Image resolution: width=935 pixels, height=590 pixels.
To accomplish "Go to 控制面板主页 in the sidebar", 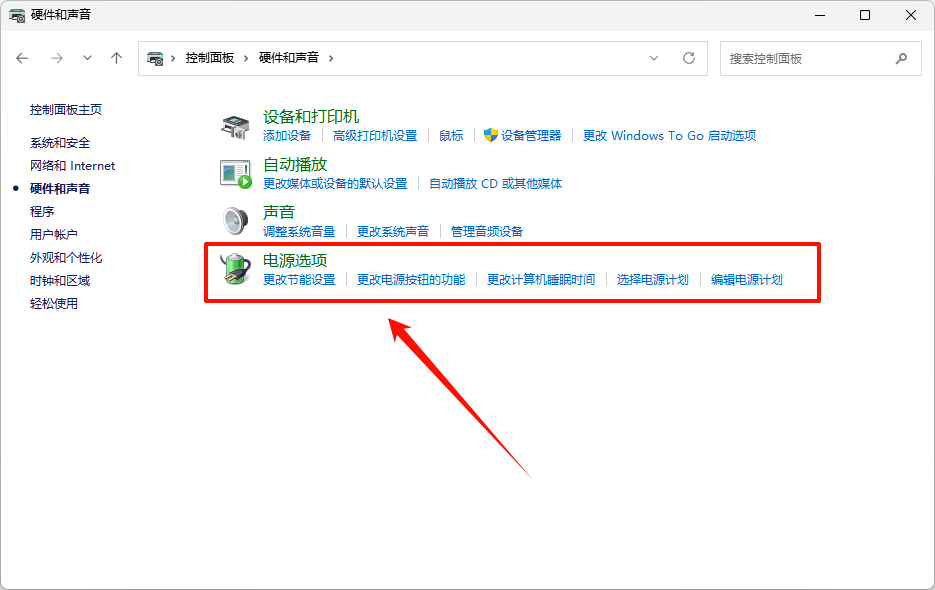I will click(66, 110).
